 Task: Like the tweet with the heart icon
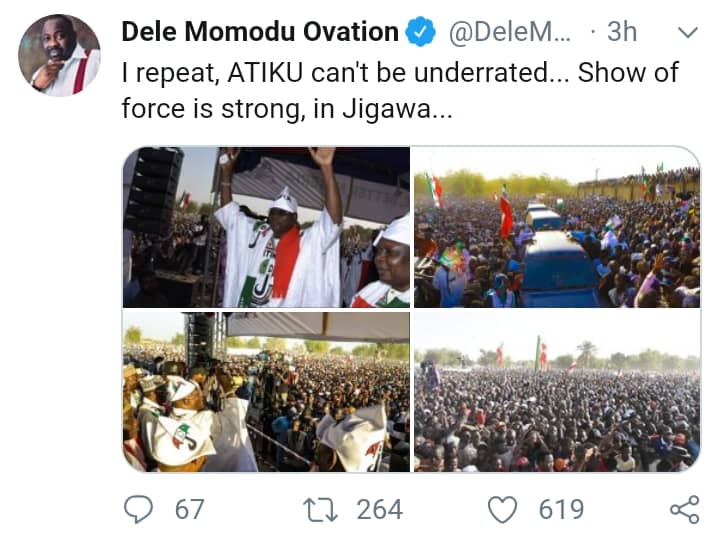[x=503, y=509]
